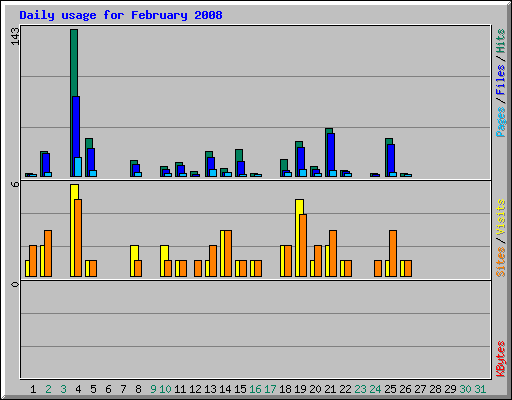Click day label '14' on the axis
The height and width of the screenshot is (400, 512).
[225, 389]
